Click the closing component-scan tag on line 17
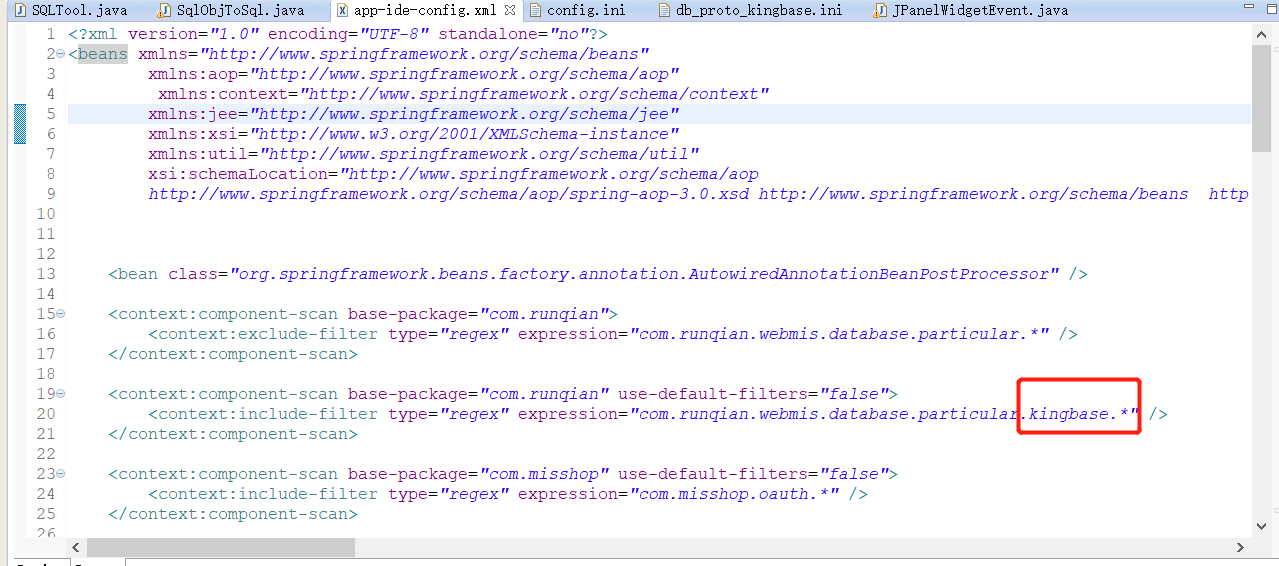This screenshot has width=1279, height=566. (x=233, y=354)
